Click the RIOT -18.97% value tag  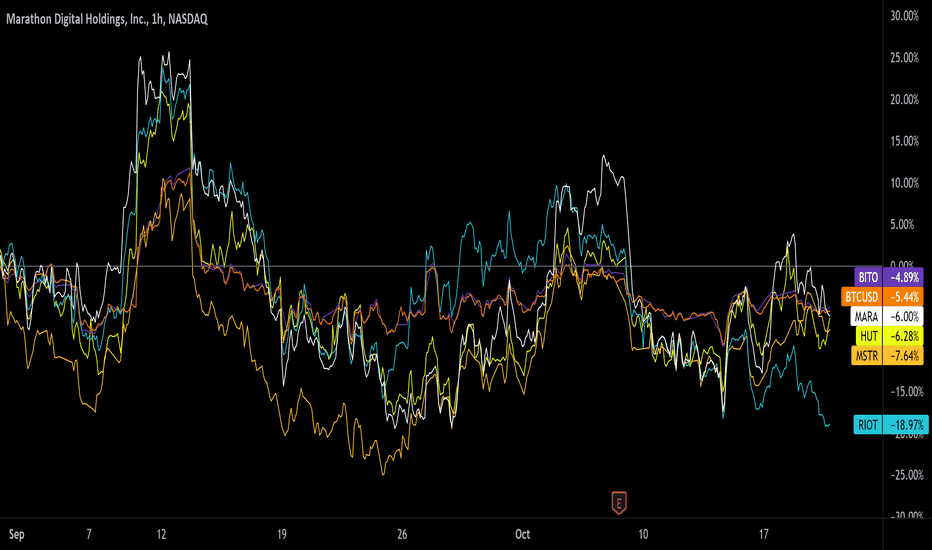coord(906,425)
